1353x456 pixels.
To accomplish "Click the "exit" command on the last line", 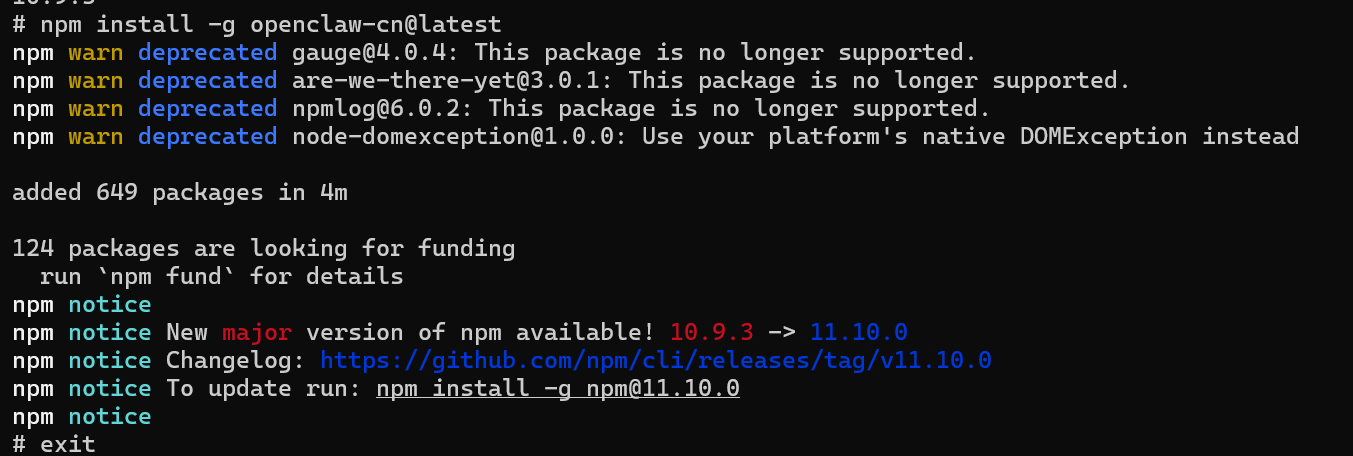I will point(68,444).
